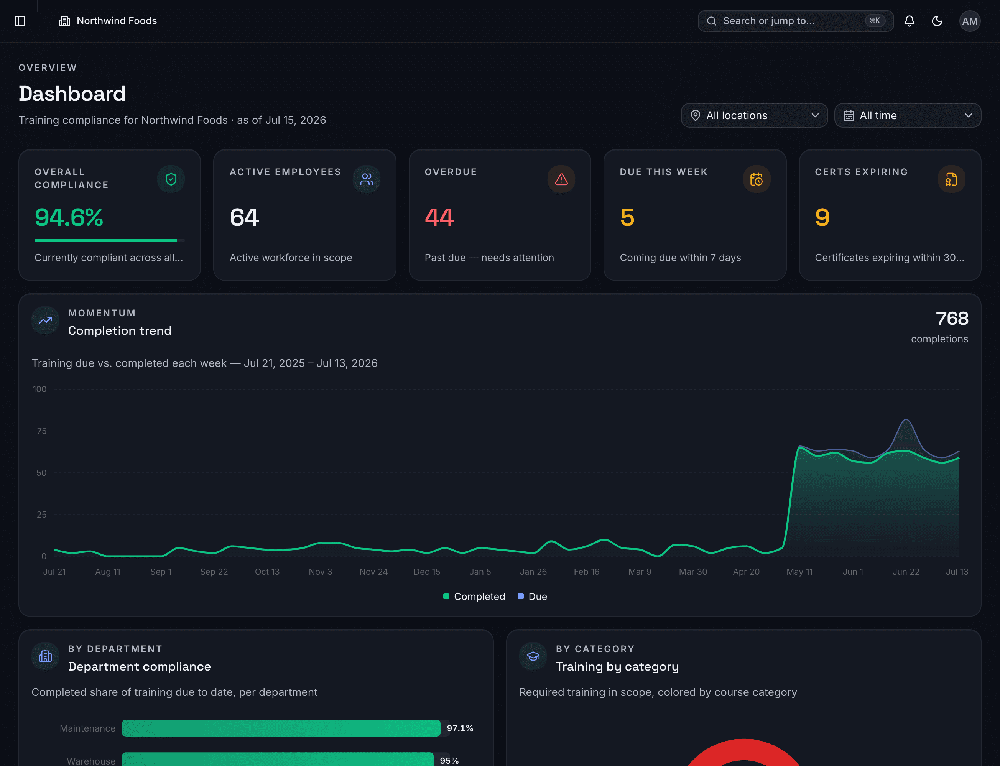Open the Due This Week 5 card
Image resolution: width=1000 pixels, height=766 pixels.
695,215
